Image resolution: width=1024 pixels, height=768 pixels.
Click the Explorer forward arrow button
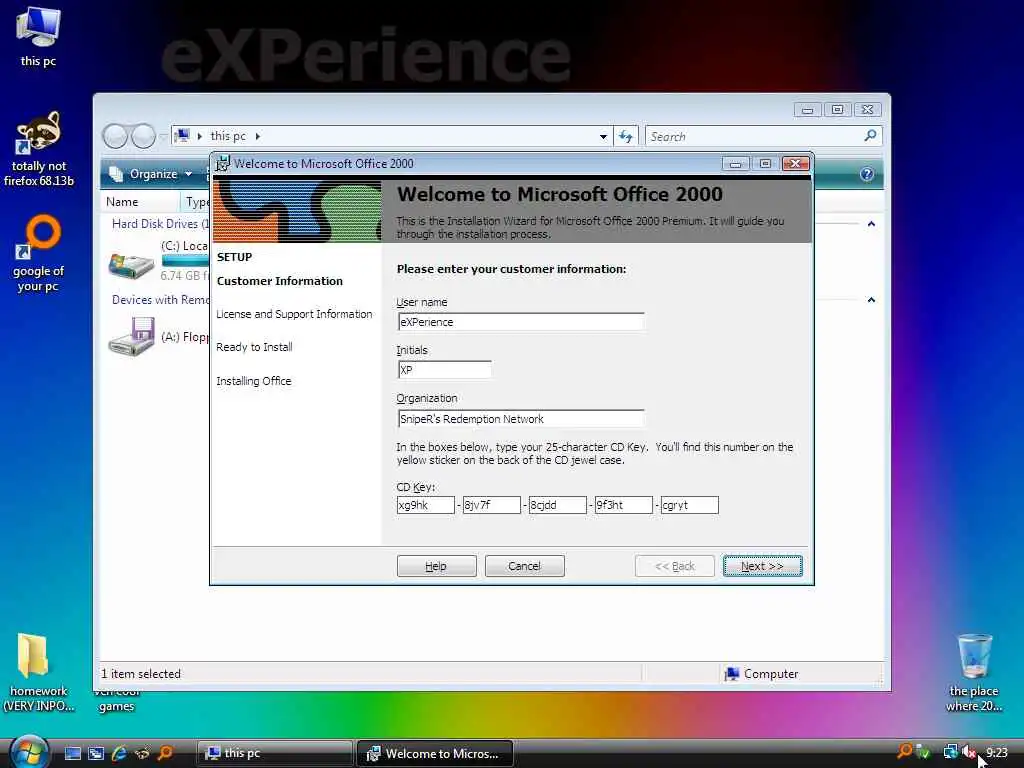pyautogui.click(x=143, y=136)
